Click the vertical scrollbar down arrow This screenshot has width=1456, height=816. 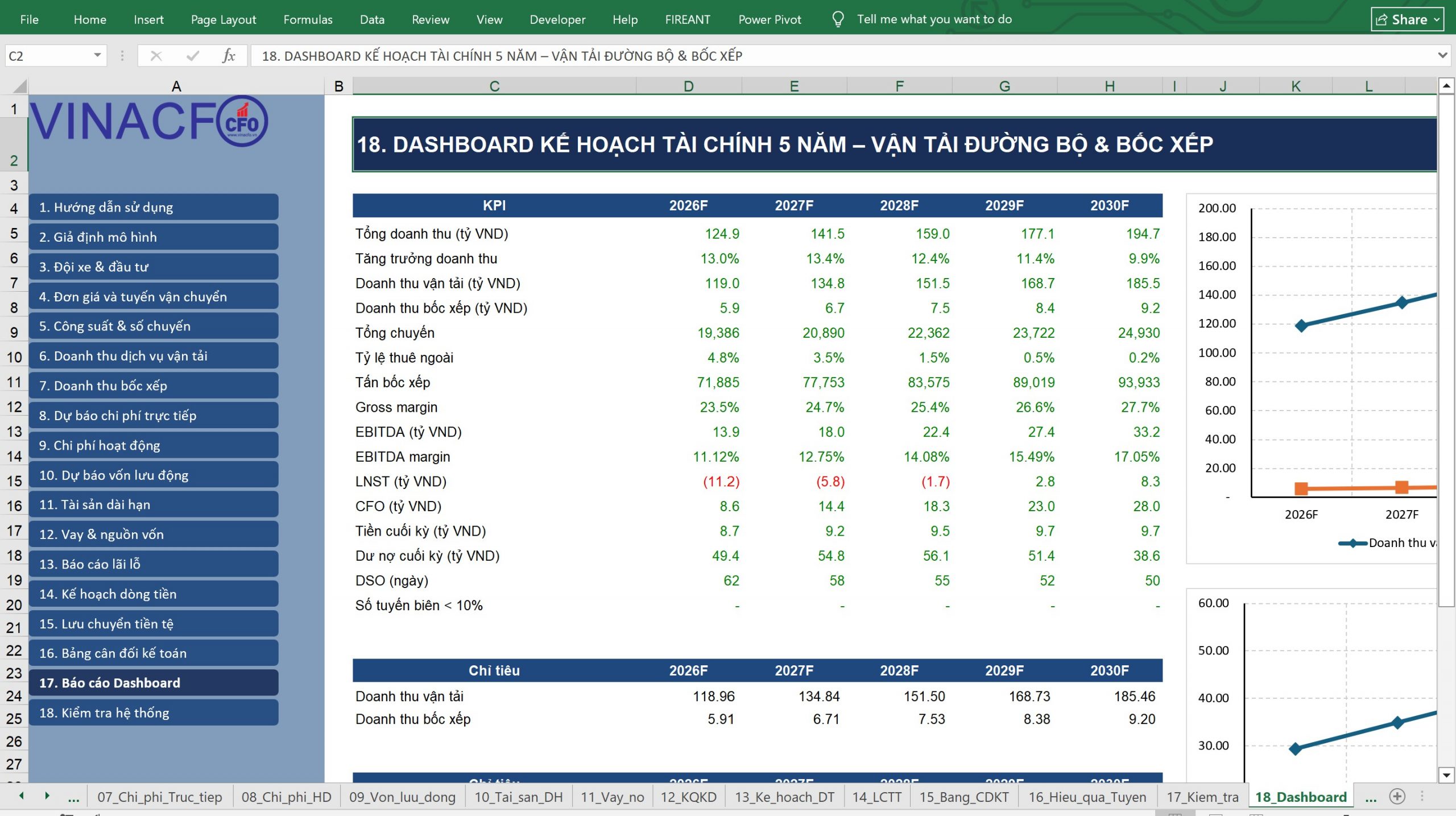(x=1446, y=774)
